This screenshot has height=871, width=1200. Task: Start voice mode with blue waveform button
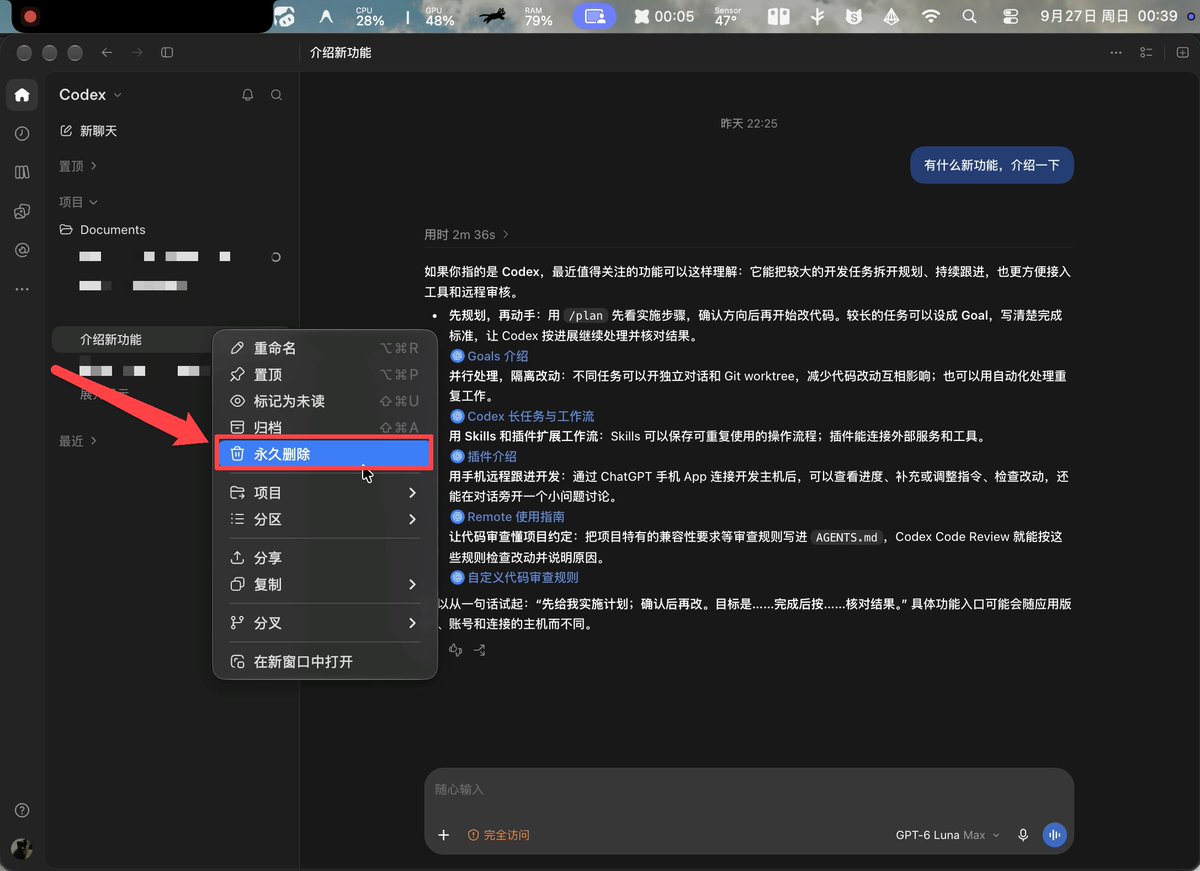1054,835
